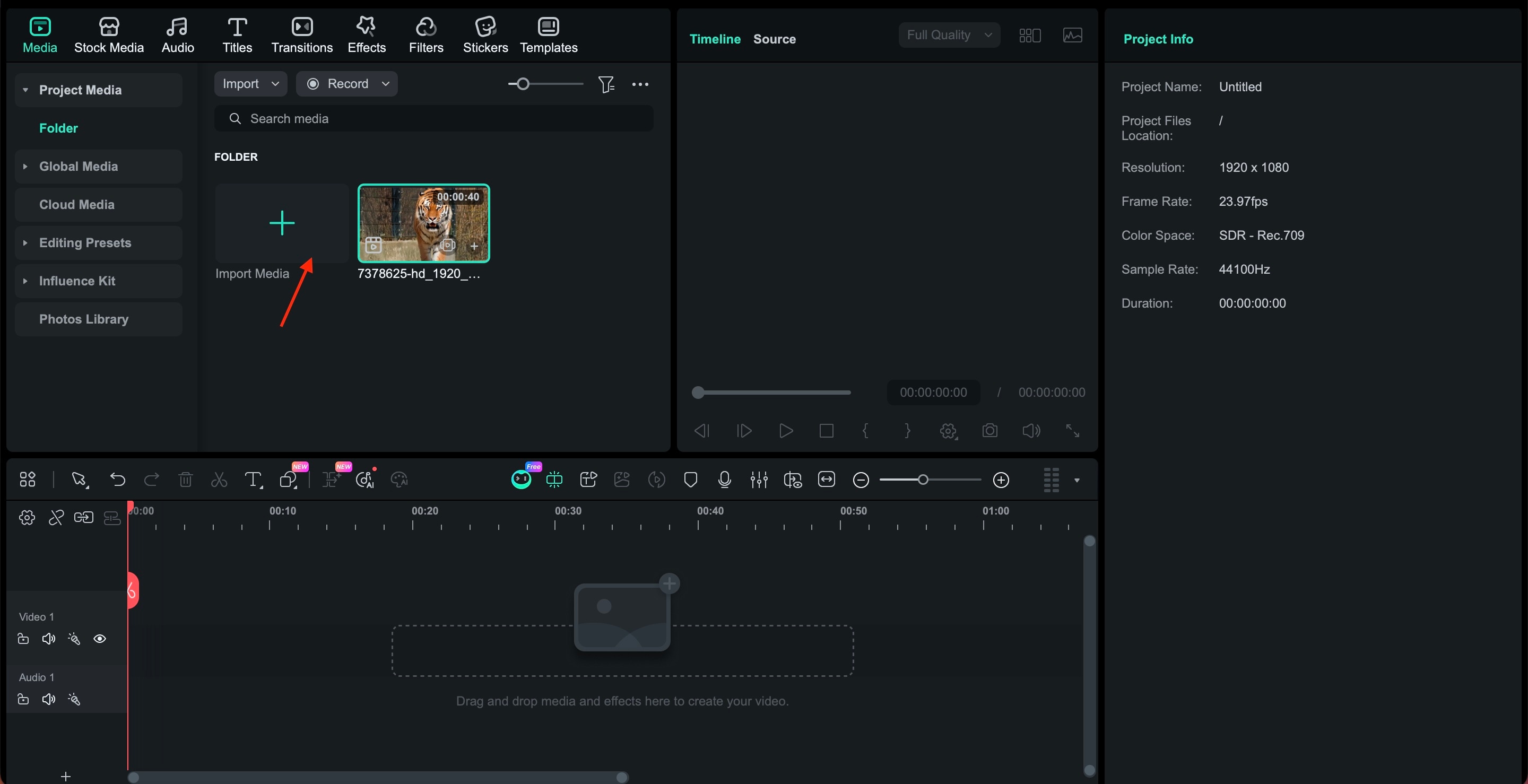
Task: Take a Snapshot with the camera icon
Action: coord(990,431)
